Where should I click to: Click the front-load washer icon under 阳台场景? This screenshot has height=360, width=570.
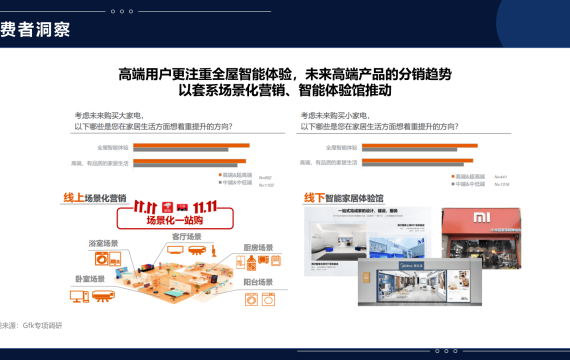(251, 300)
